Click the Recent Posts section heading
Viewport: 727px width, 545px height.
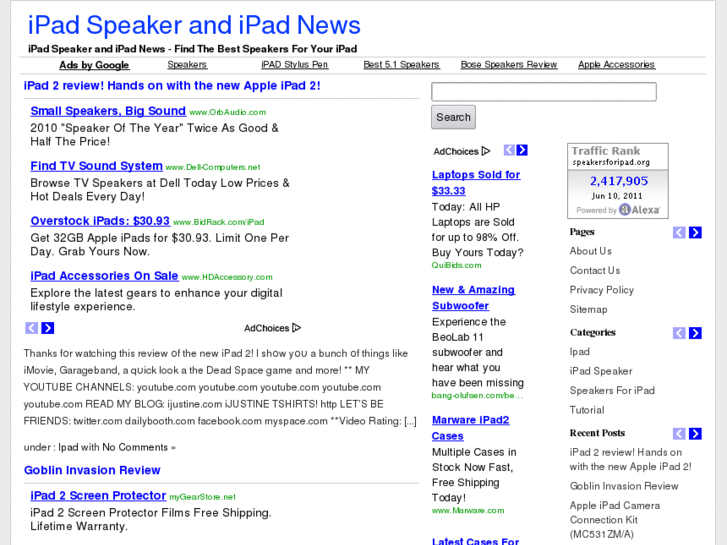[x=597, y=433]
